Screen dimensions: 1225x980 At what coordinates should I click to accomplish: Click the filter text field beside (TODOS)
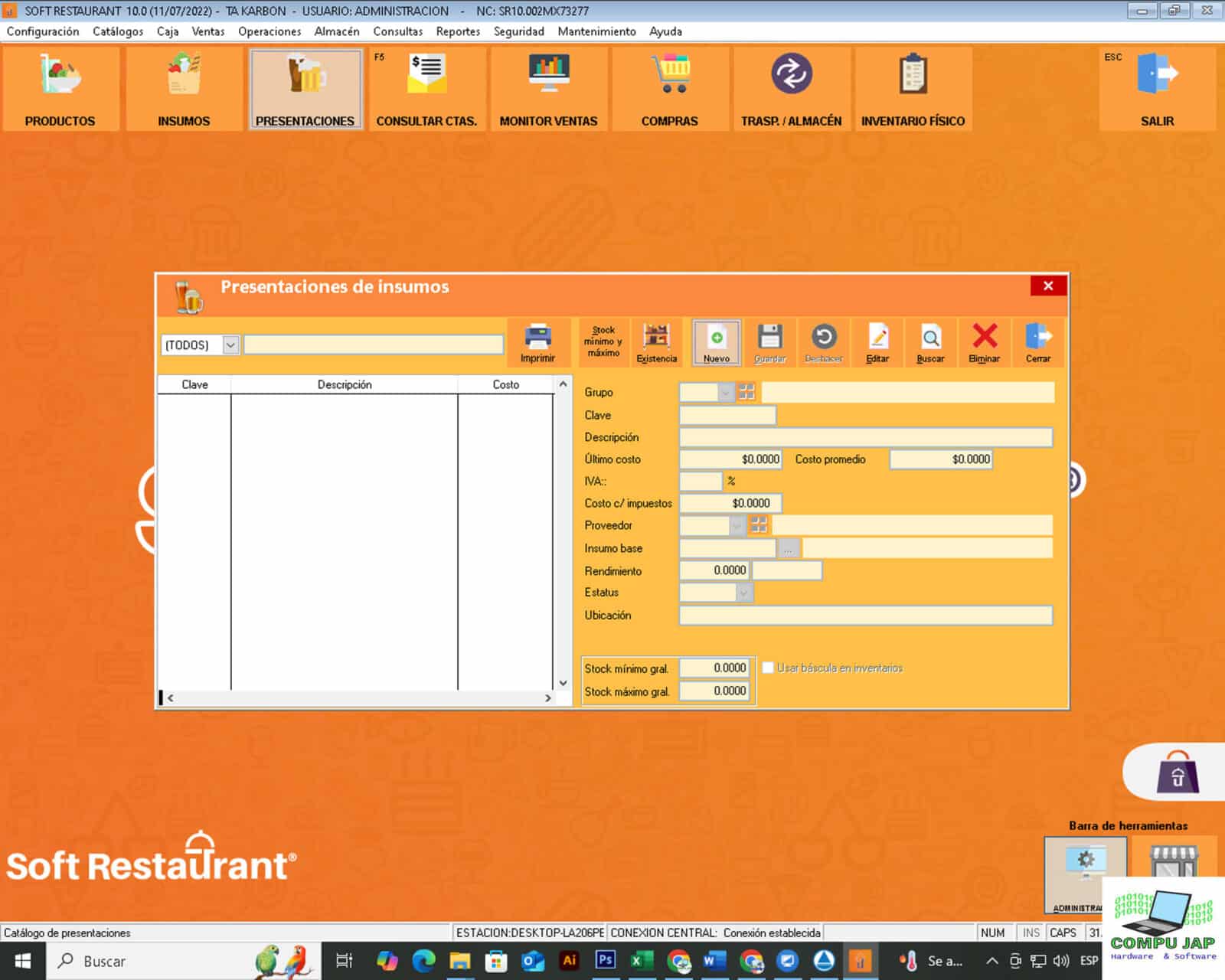(x=374, y=345)
